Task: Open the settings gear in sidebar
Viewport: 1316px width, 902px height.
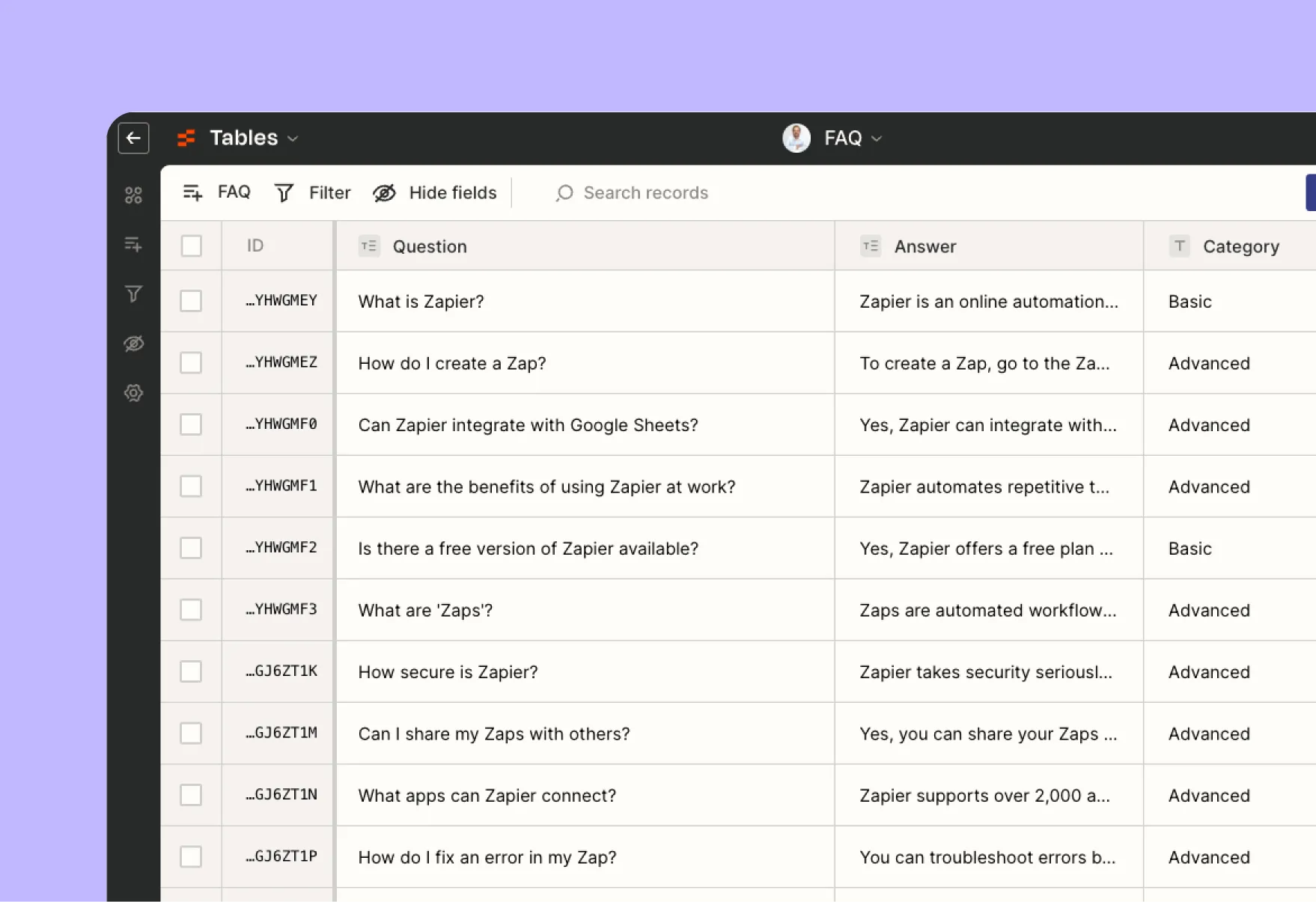Action: point(133,392)
